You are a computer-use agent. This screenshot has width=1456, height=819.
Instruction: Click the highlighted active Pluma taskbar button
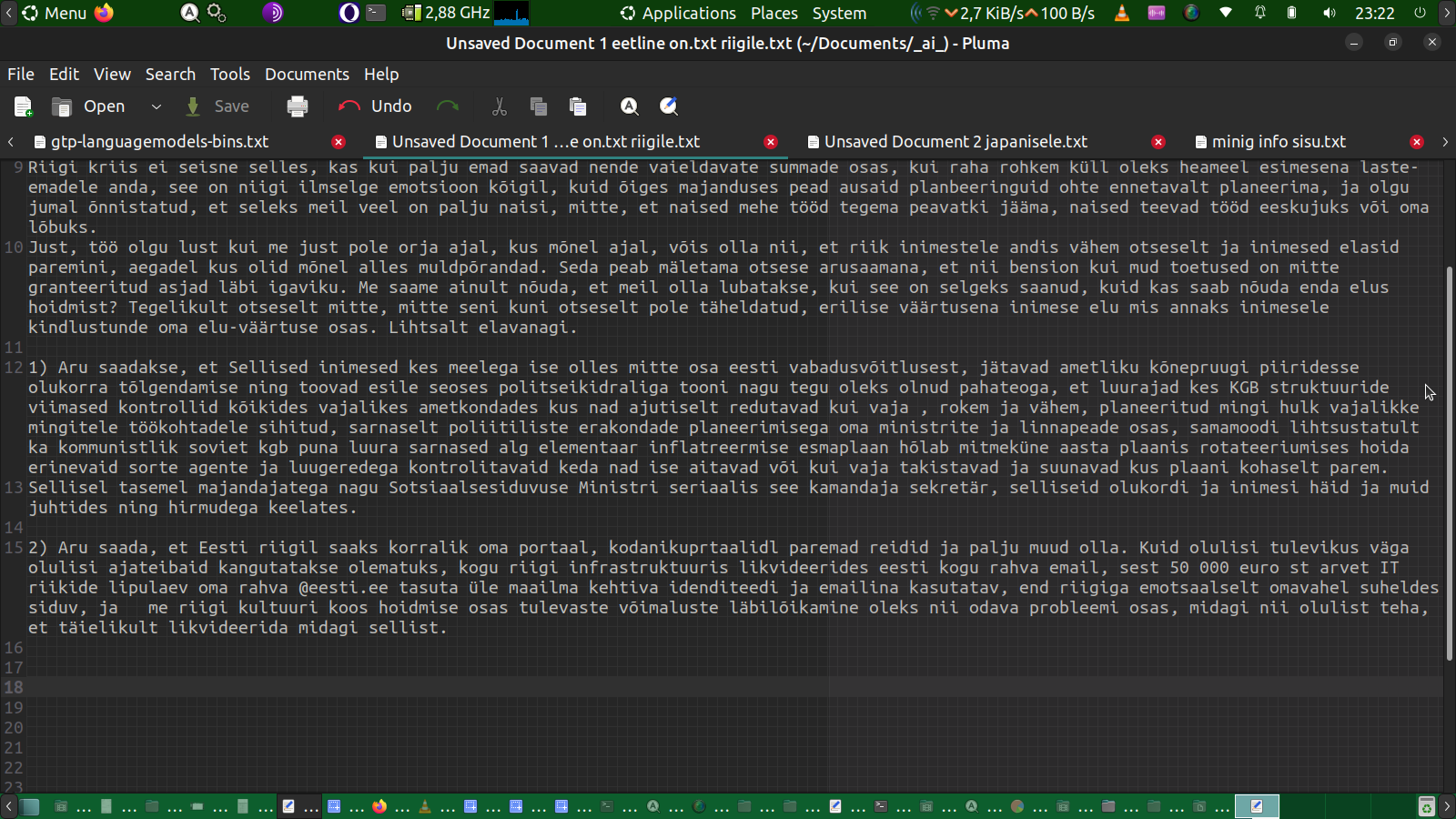[x=1257, y=806]
